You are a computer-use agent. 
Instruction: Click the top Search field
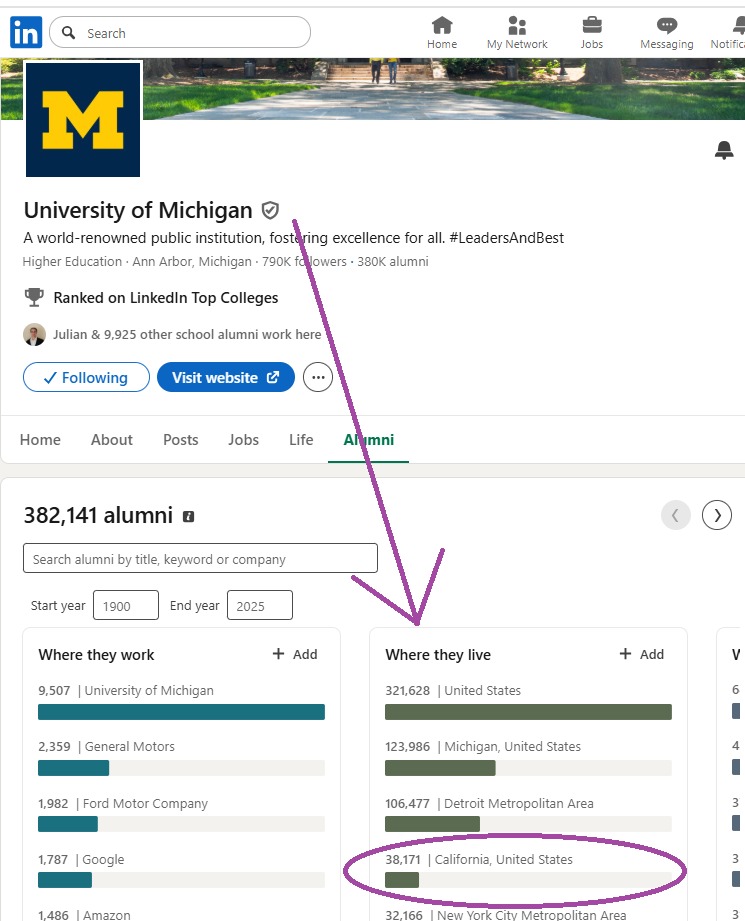click(180, 33)
